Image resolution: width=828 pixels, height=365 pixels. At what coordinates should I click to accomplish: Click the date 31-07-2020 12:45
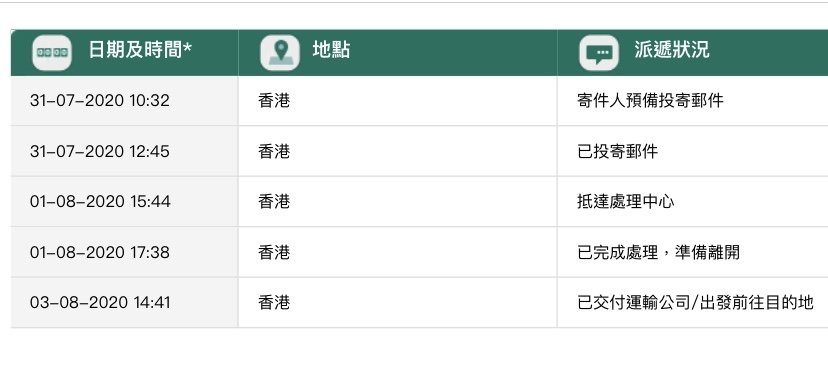pos(100,152)
